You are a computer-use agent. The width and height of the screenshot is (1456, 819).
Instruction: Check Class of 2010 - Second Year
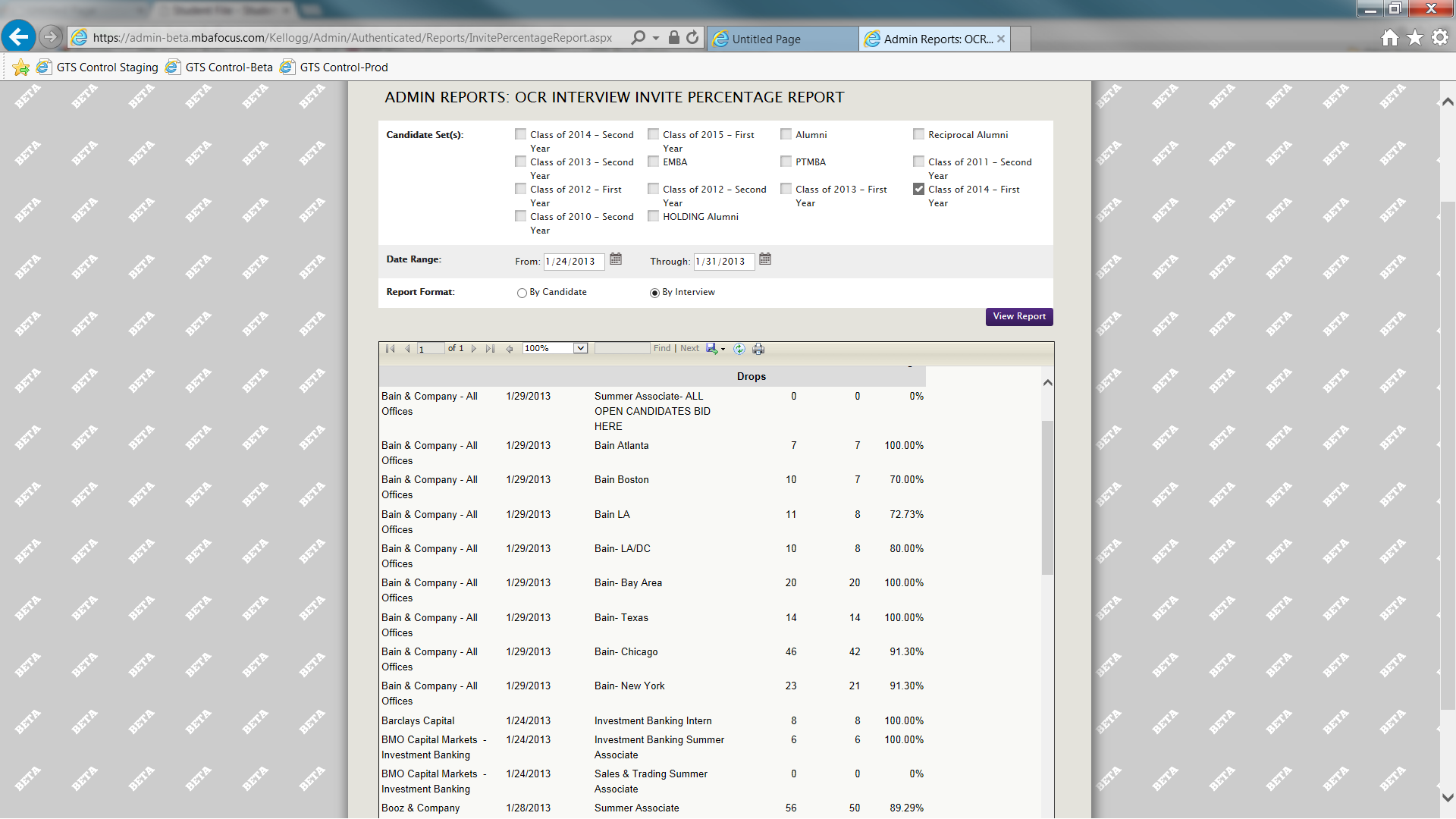click(x=520, y=216)
